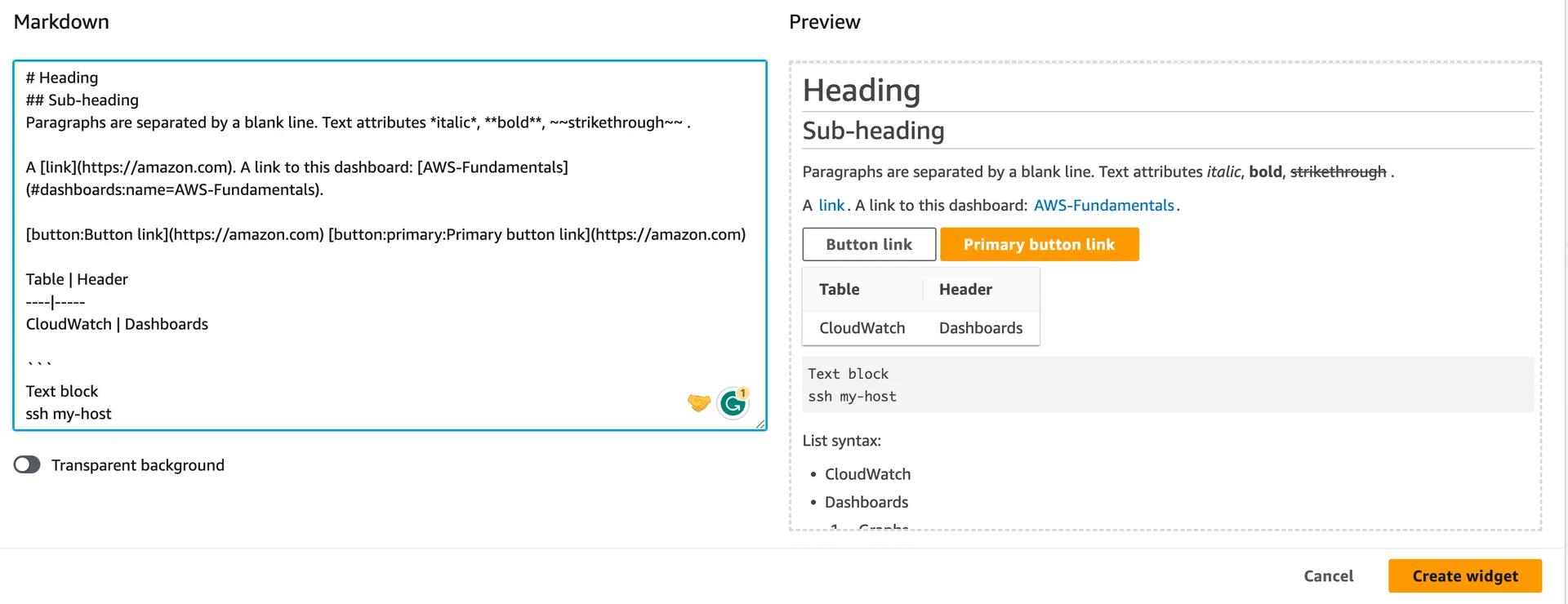The image size is (1568, 604).
Task: Click the 'Dashboards' table cell
Action: click(x=981, y=327)
